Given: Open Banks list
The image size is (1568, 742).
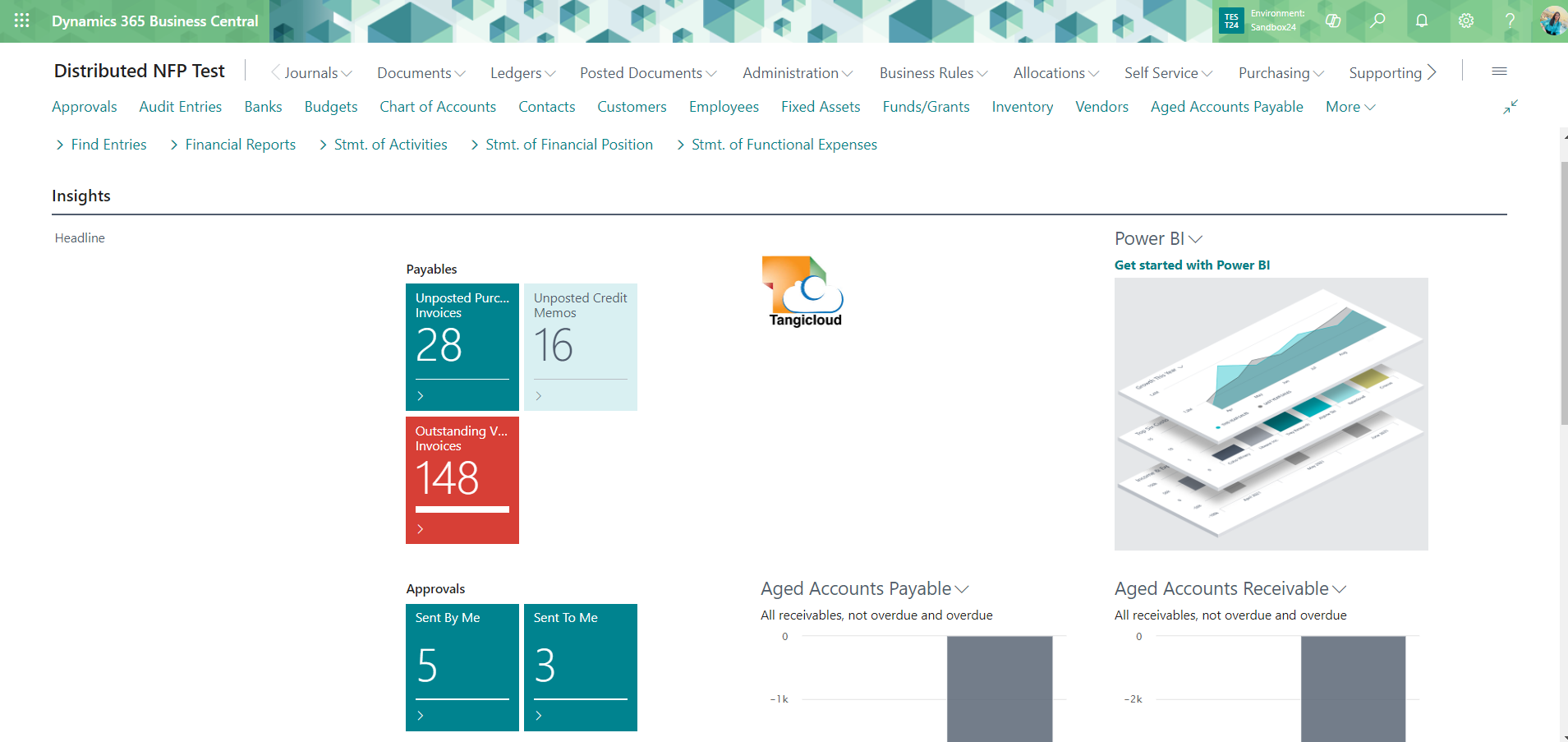Looking at the screenshot, I should (263, 107).
